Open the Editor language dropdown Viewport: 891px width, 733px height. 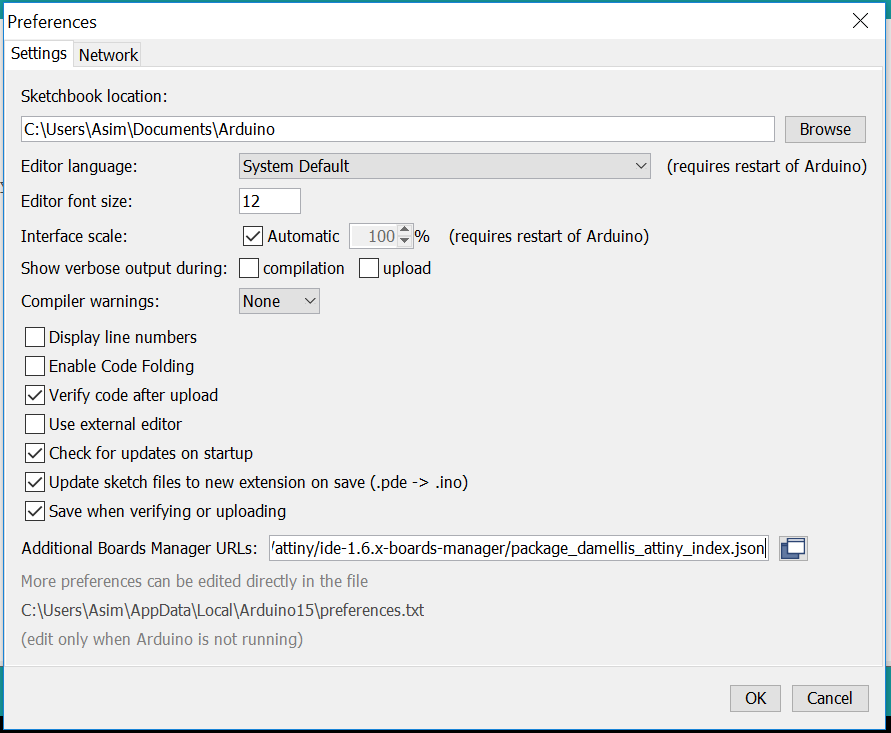(x=444, y=166)
